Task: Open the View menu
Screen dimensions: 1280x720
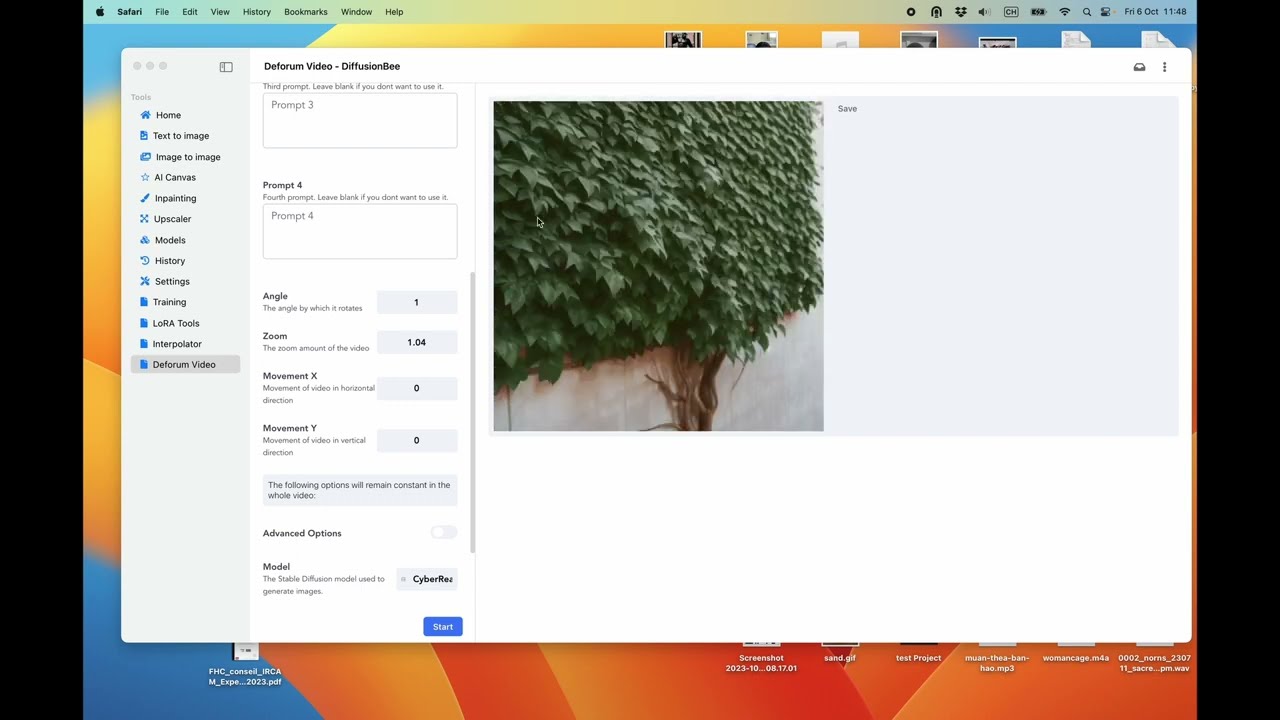Action: point(220,12)
